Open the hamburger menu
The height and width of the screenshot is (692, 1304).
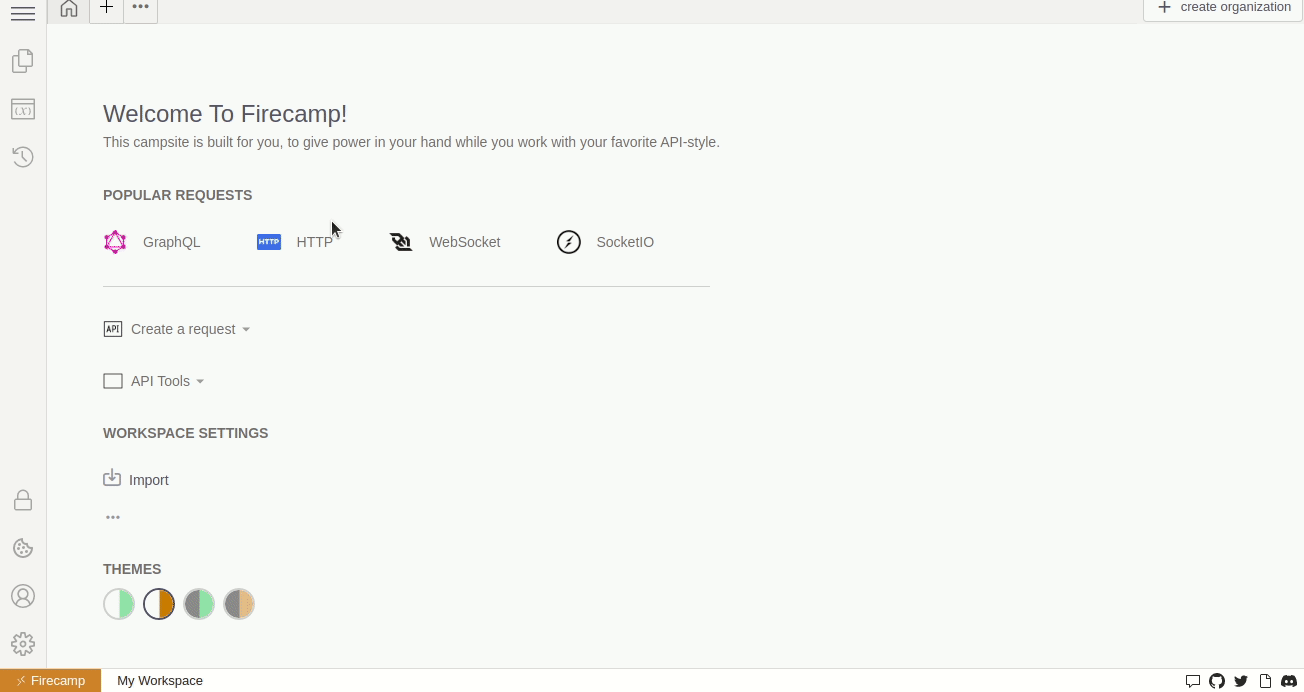click(x=23, y=13)
